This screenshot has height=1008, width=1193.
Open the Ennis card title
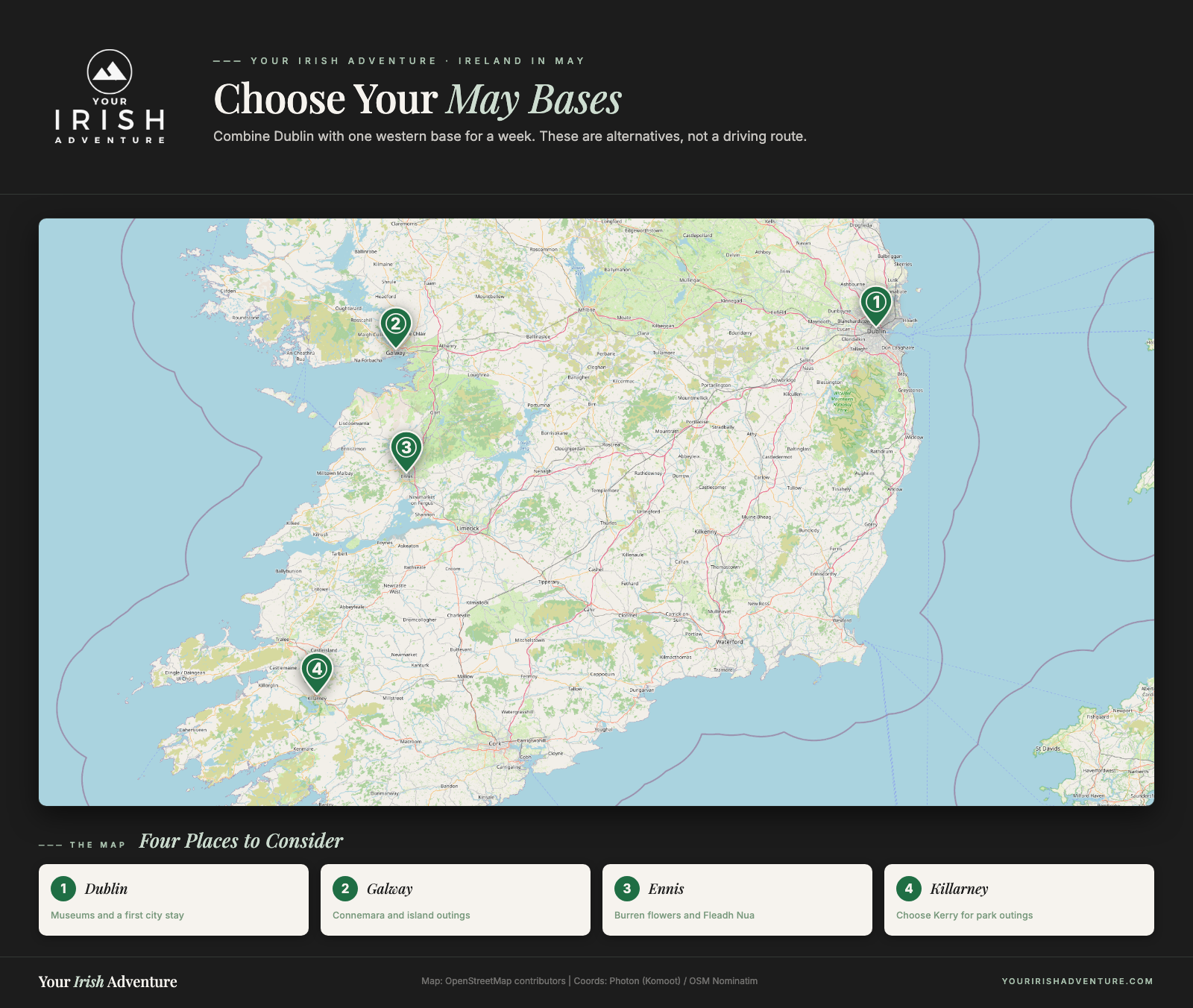point(666,889)
